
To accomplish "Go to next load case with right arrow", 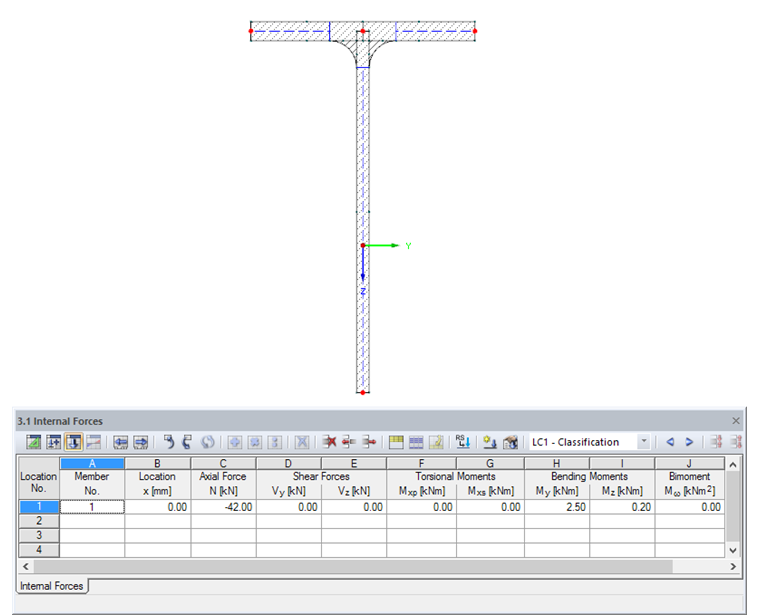I will (689, 442).
